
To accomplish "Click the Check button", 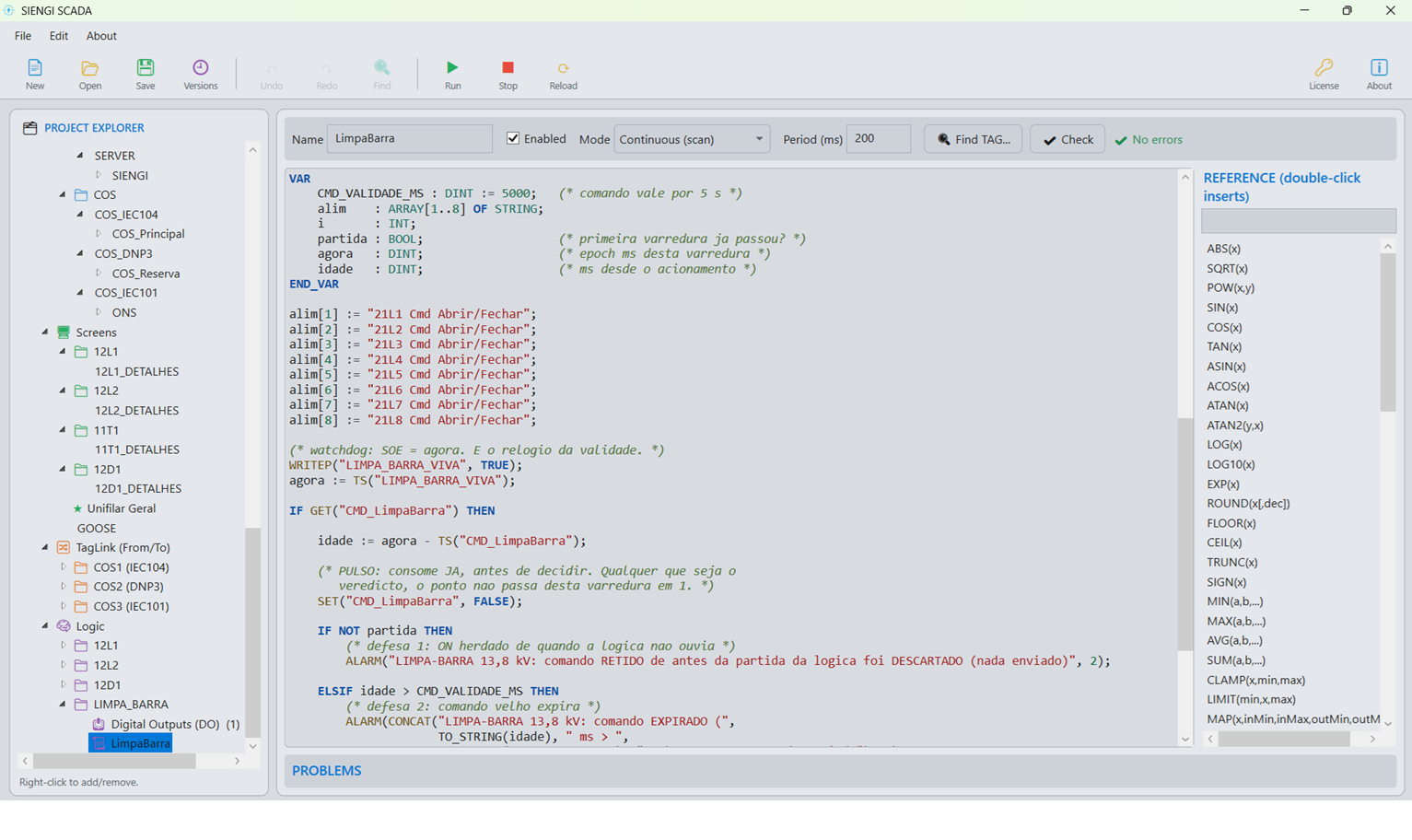I will pyautogui.click(x=1067, y=139).
